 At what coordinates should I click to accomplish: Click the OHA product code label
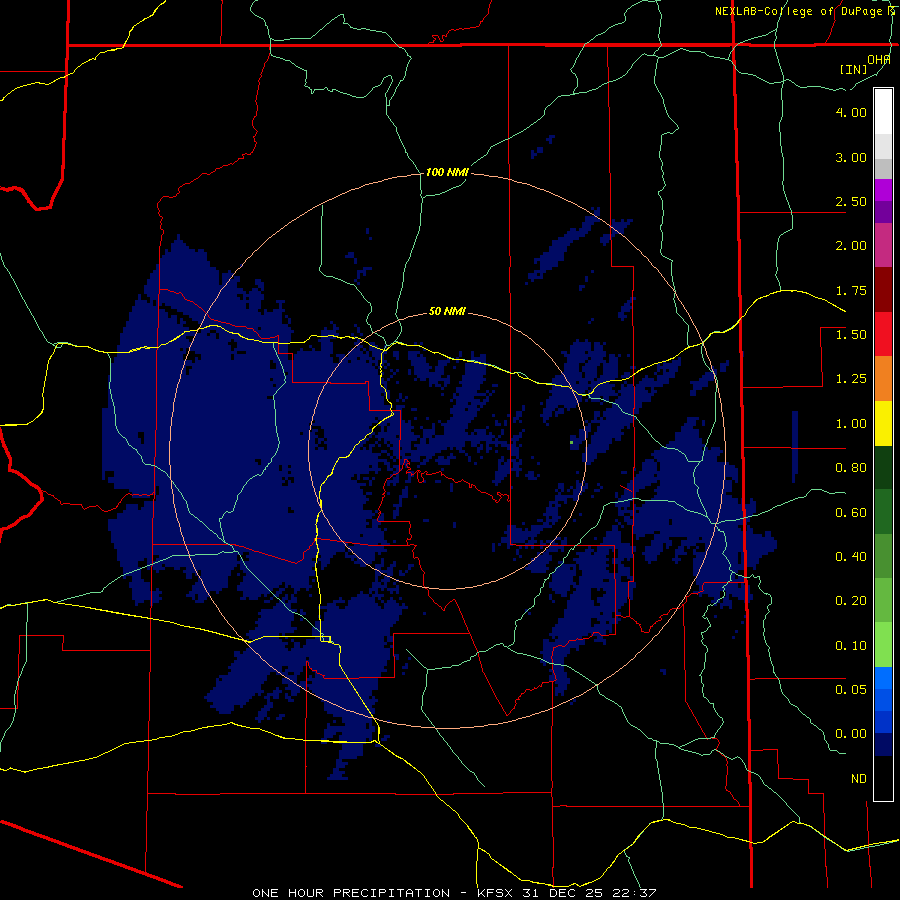coord(879,59)
